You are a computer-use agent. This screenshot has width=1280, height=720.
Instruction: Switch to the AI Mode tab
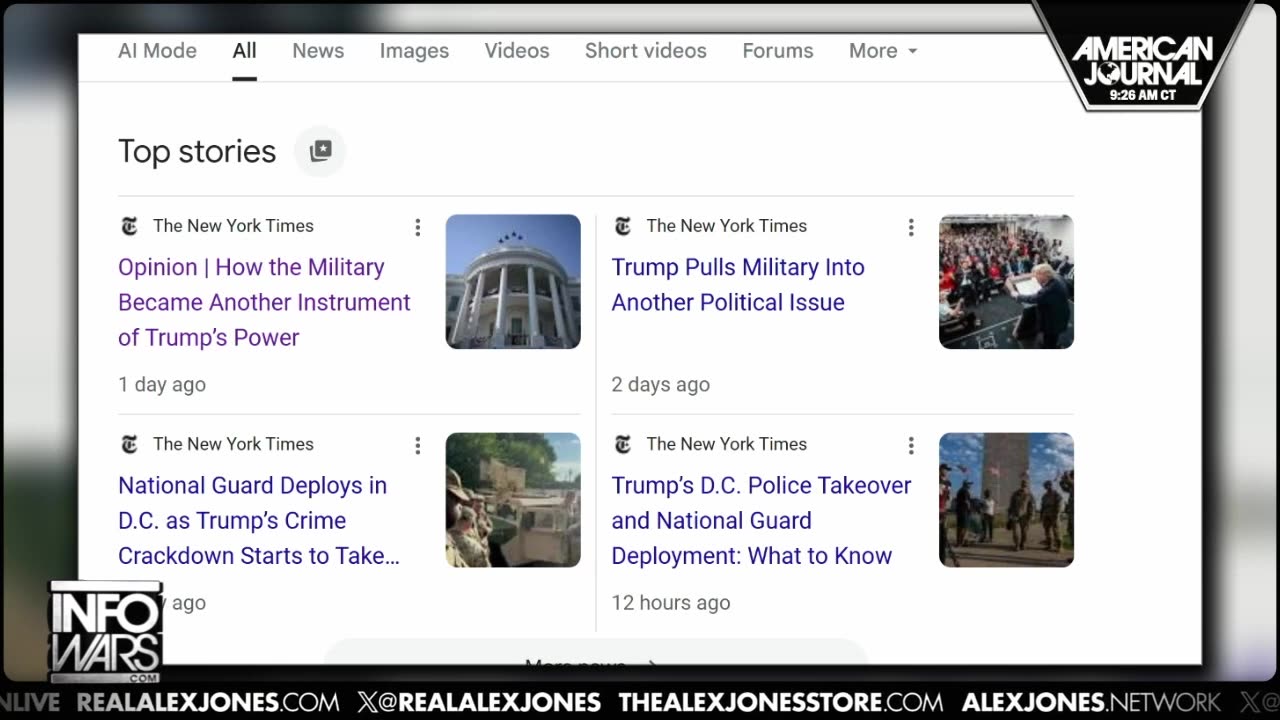(157, 51)
